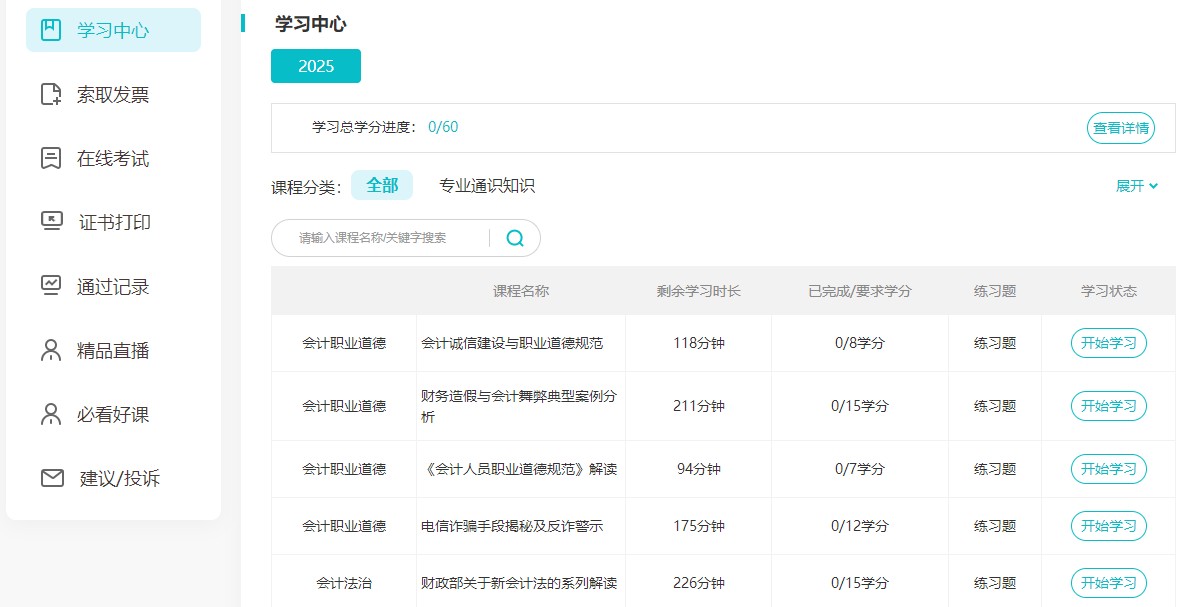Click the 精品直播 person icon
Screen dimensions: 1201x607
[x=51, y=350]
